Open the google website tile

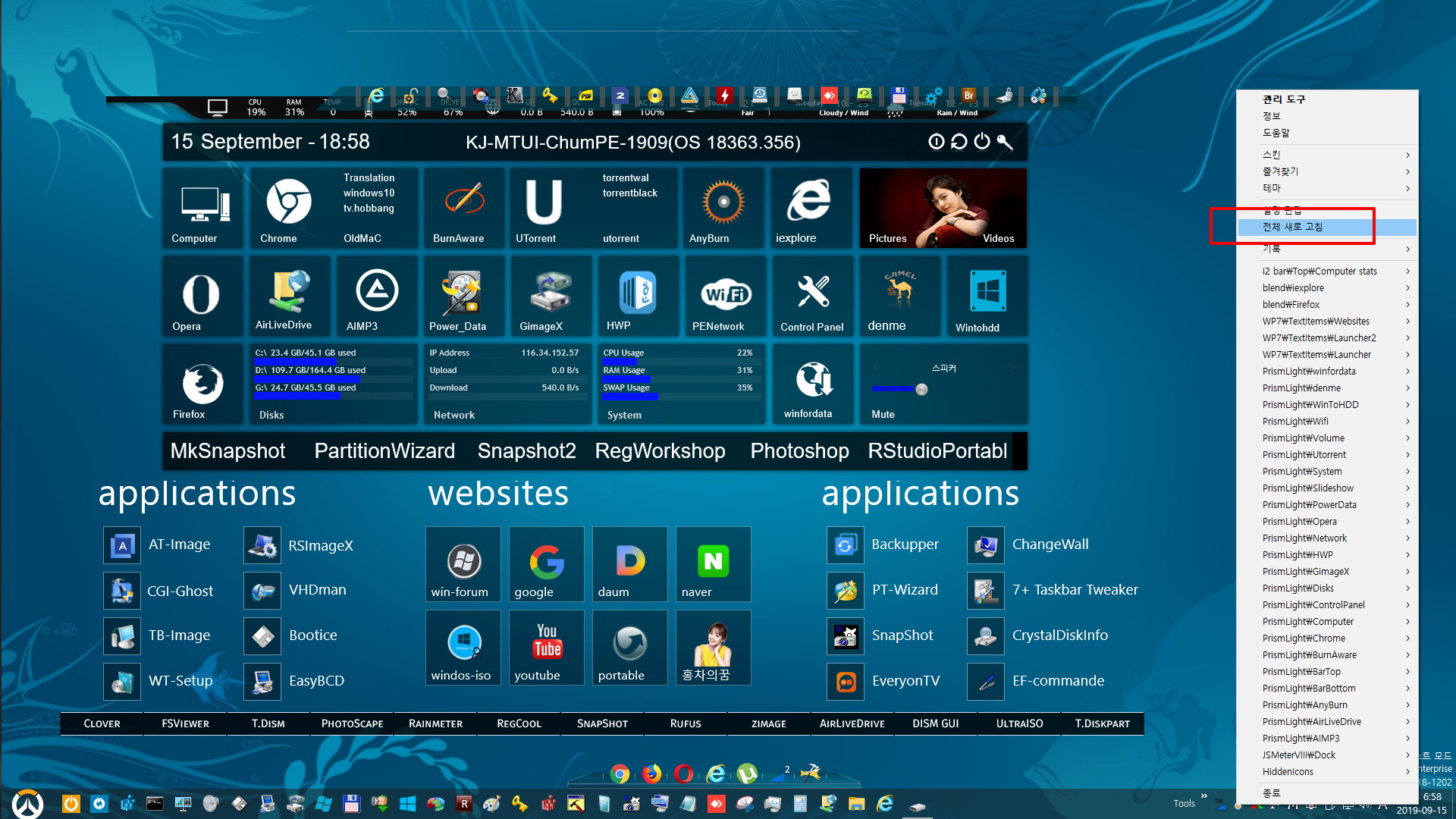point(546,564)
